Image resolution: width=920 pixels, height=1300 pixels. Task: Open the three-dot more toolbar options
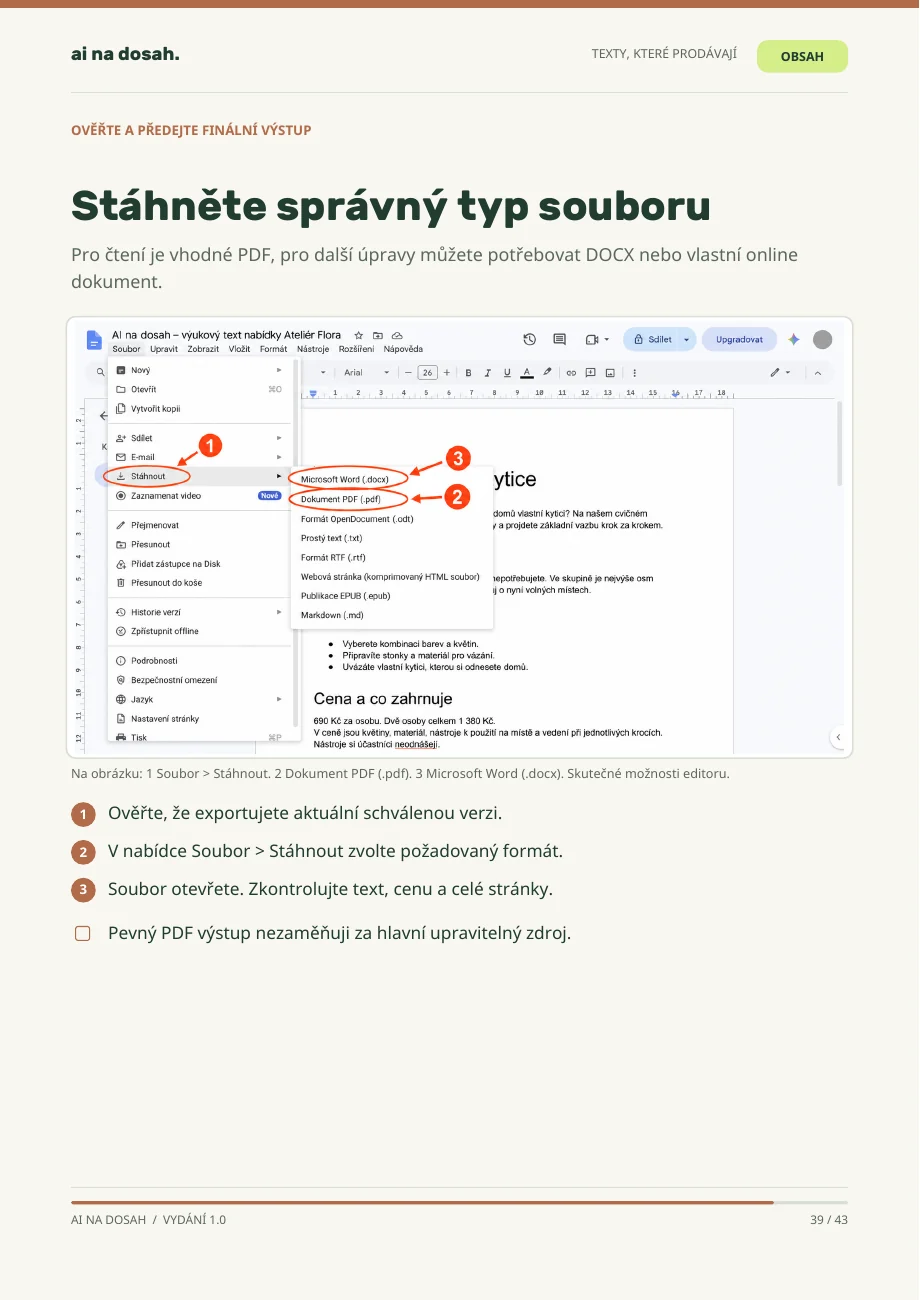pos(635,372)
